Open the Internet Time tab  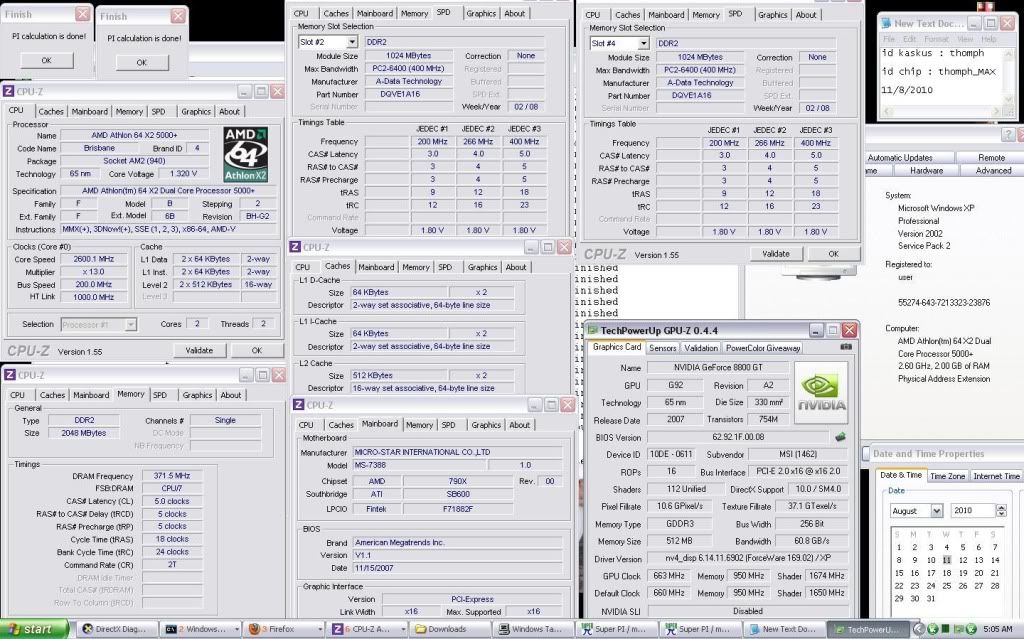click(x=996, y=476)
